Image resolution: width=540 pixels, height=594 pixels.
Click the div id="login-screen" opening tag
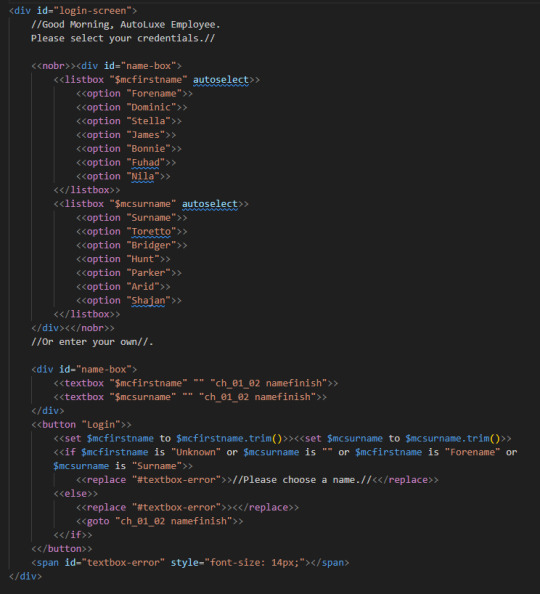tap(73, 11)
